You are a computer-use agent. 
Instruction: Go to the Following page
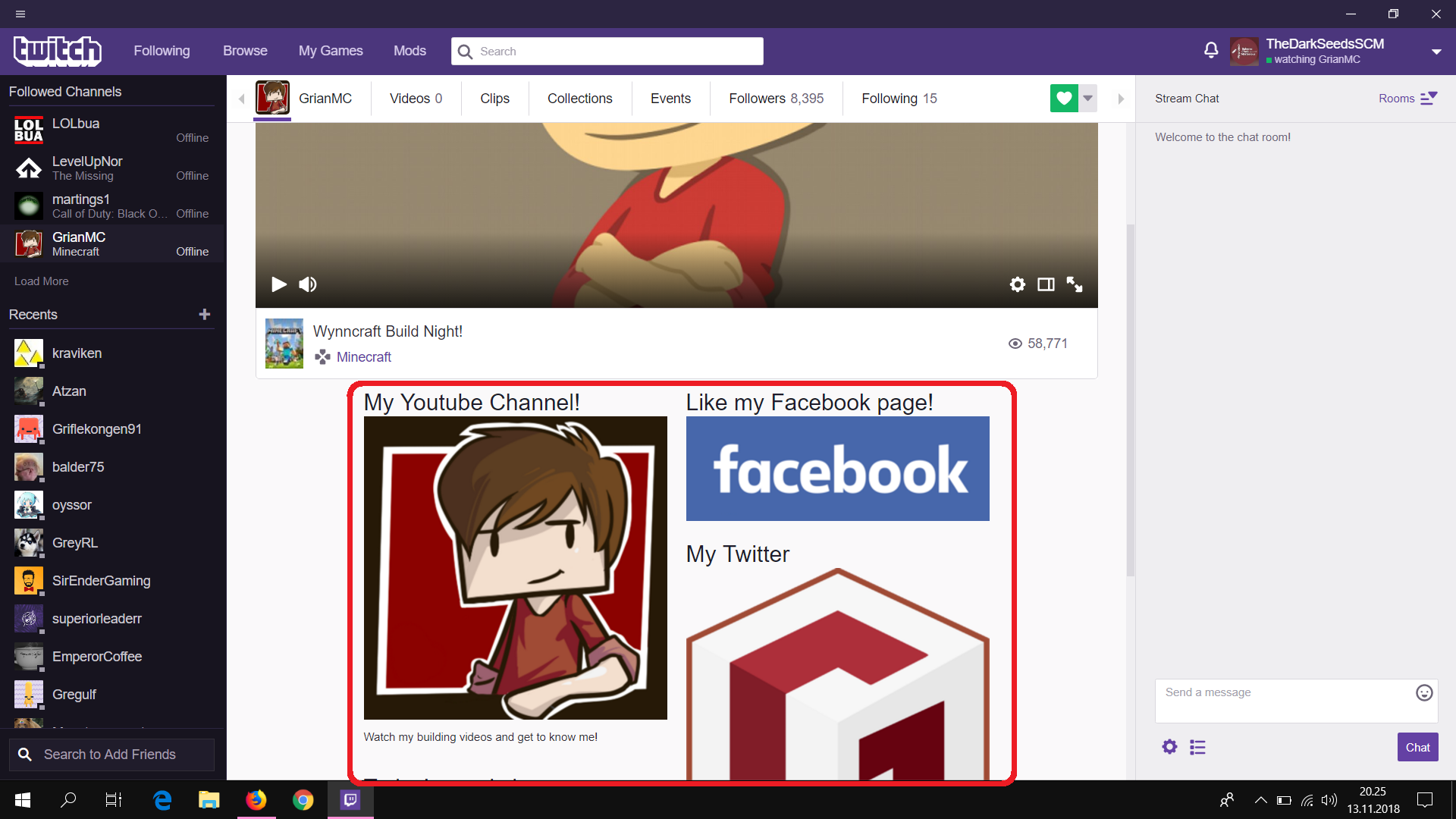point(162,51)
